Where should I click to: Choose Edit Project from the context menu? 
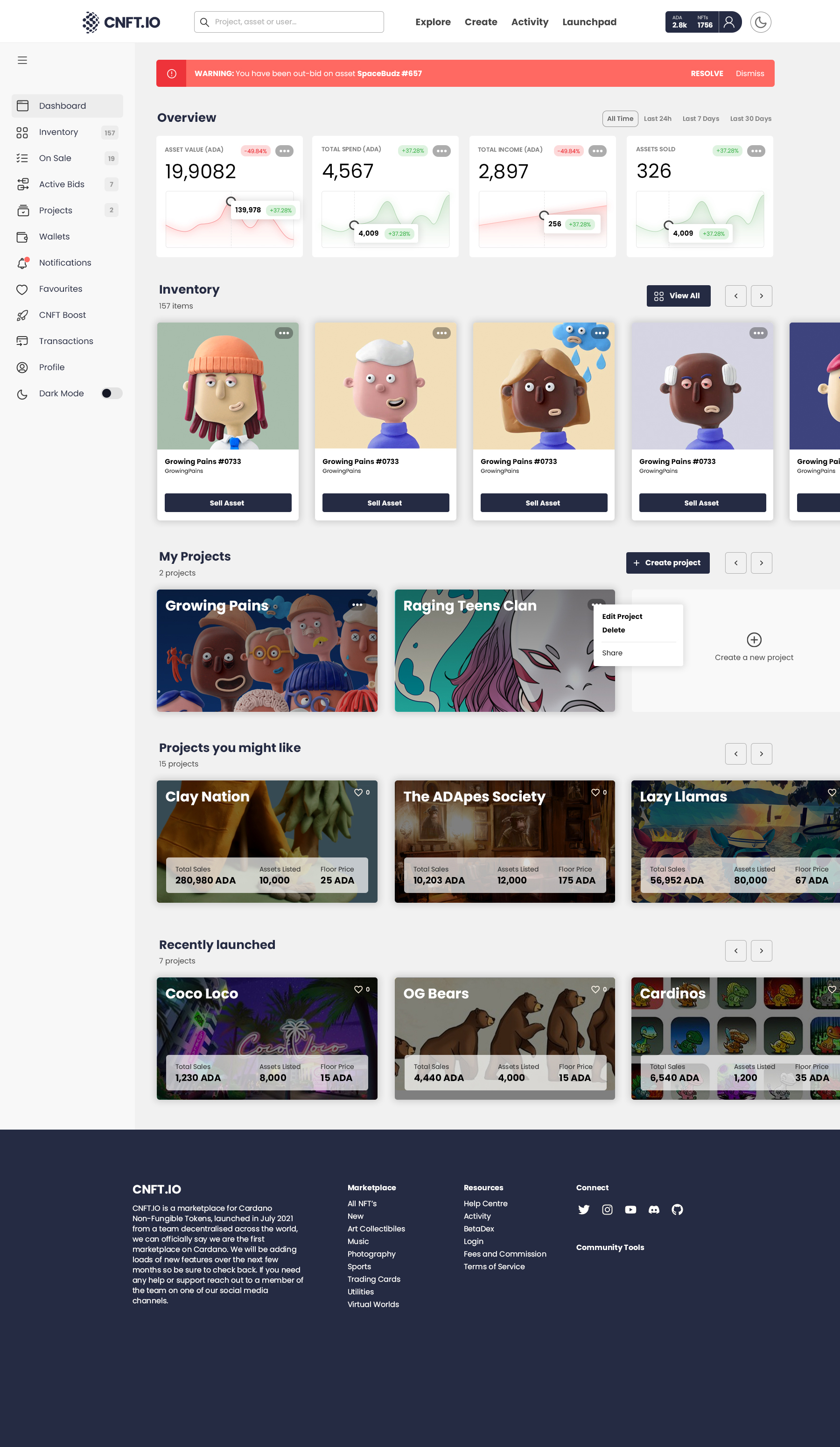tap(621, 616)
